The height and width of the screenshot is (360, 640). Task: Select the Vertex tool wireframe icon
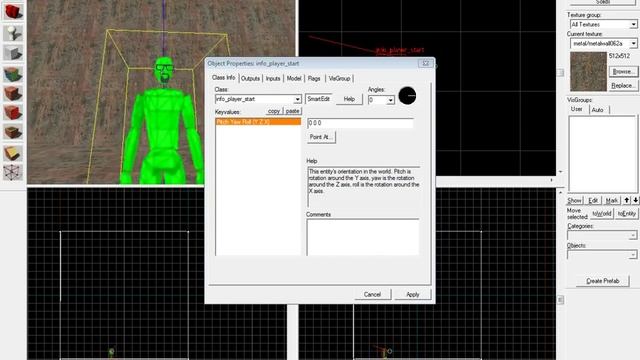click(x=13, y=172)
